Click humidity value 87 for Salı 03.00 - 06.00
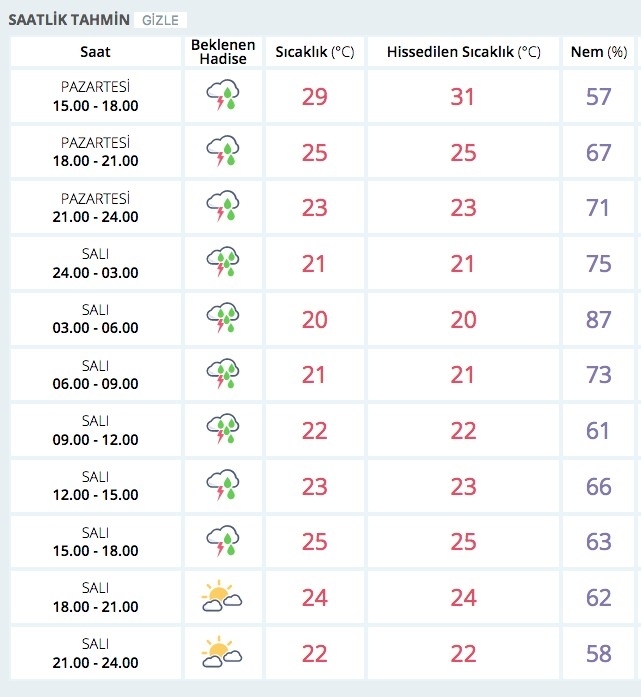Viewport: 641px width, 697px height. click(598, 320)
